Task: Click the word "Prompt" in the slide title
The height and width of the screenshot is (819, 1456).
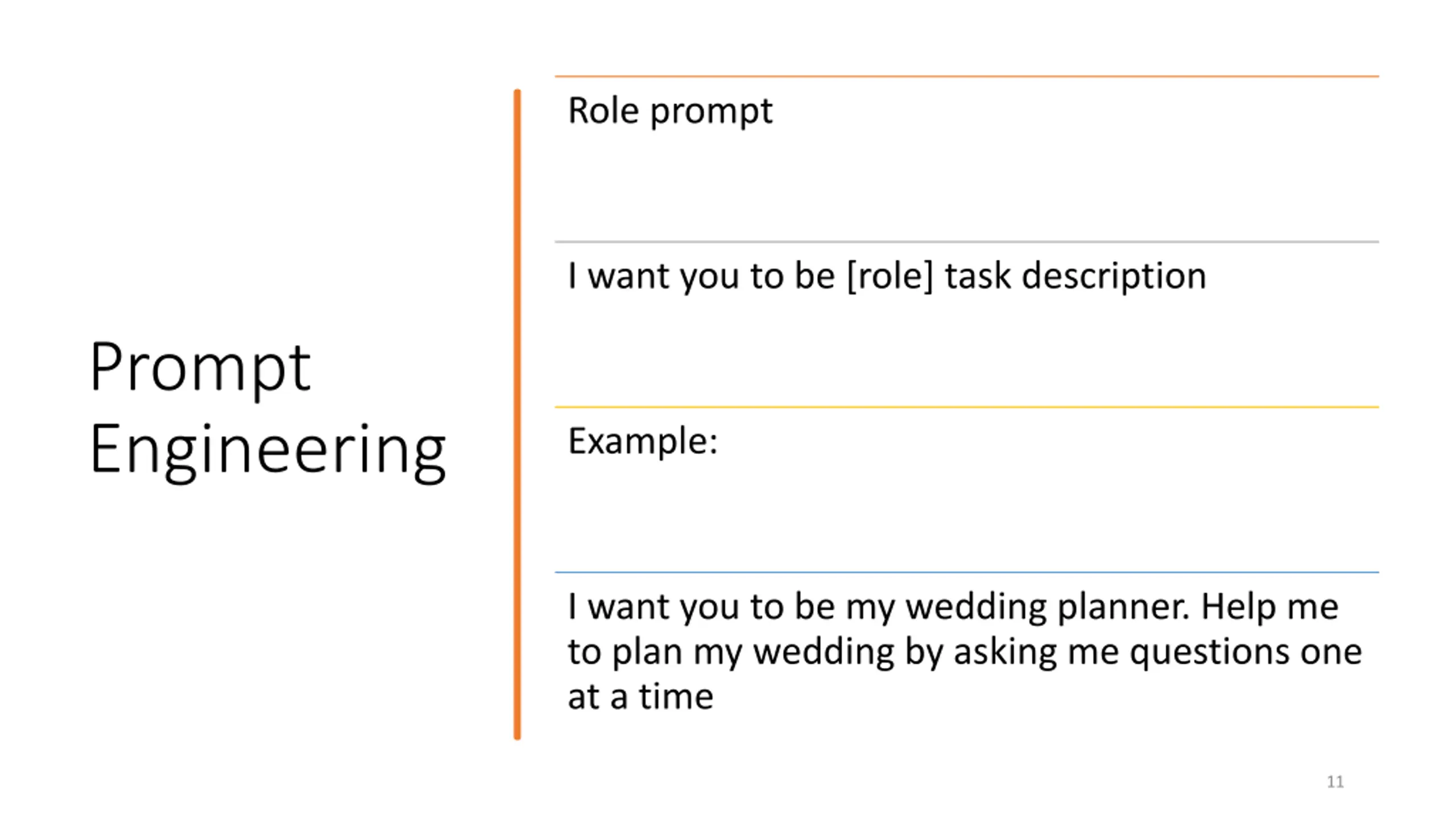Action: [x=200, y=369]
